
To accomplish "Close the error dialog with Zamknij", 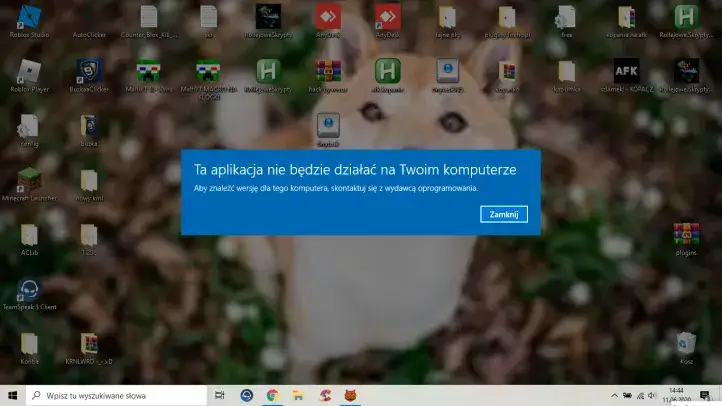I will point(504,215).
